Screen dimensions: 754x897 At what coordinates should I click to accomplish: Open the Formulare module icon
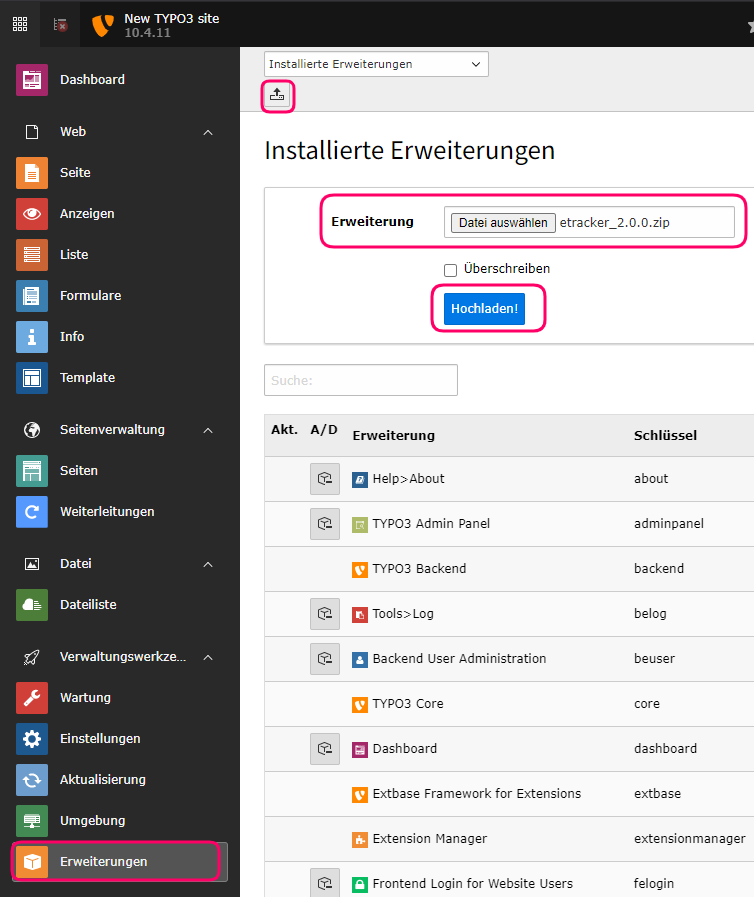pyautogui.click(x=32, y=296)
